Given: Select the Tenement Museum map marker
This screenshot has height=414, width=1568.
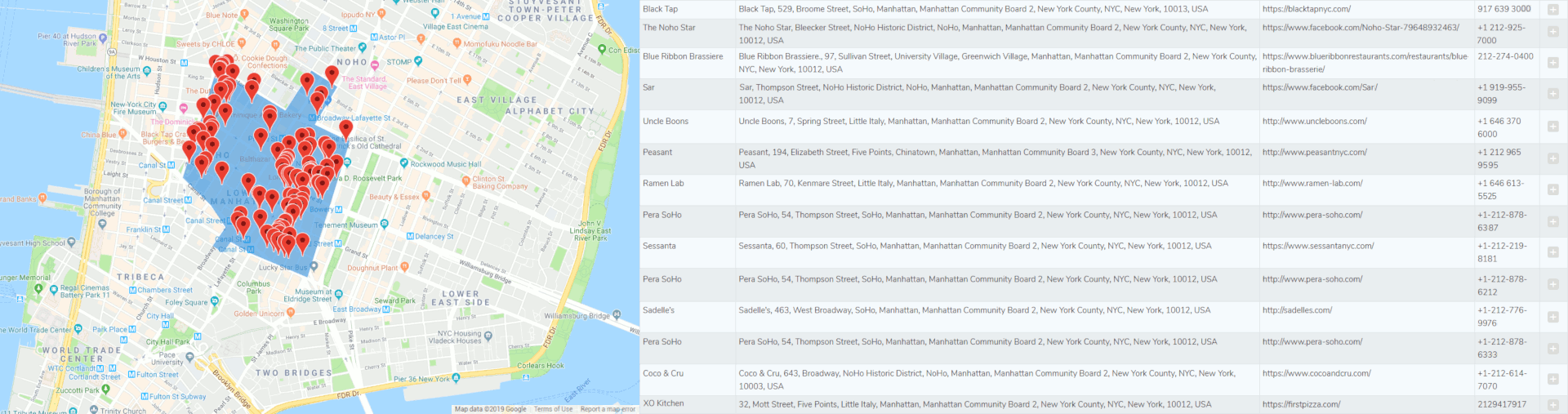Looking at the screenshot, I should [384, 225].
